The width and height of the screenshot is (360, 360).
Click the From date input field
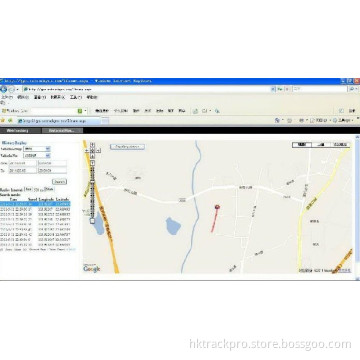[23, 163]
